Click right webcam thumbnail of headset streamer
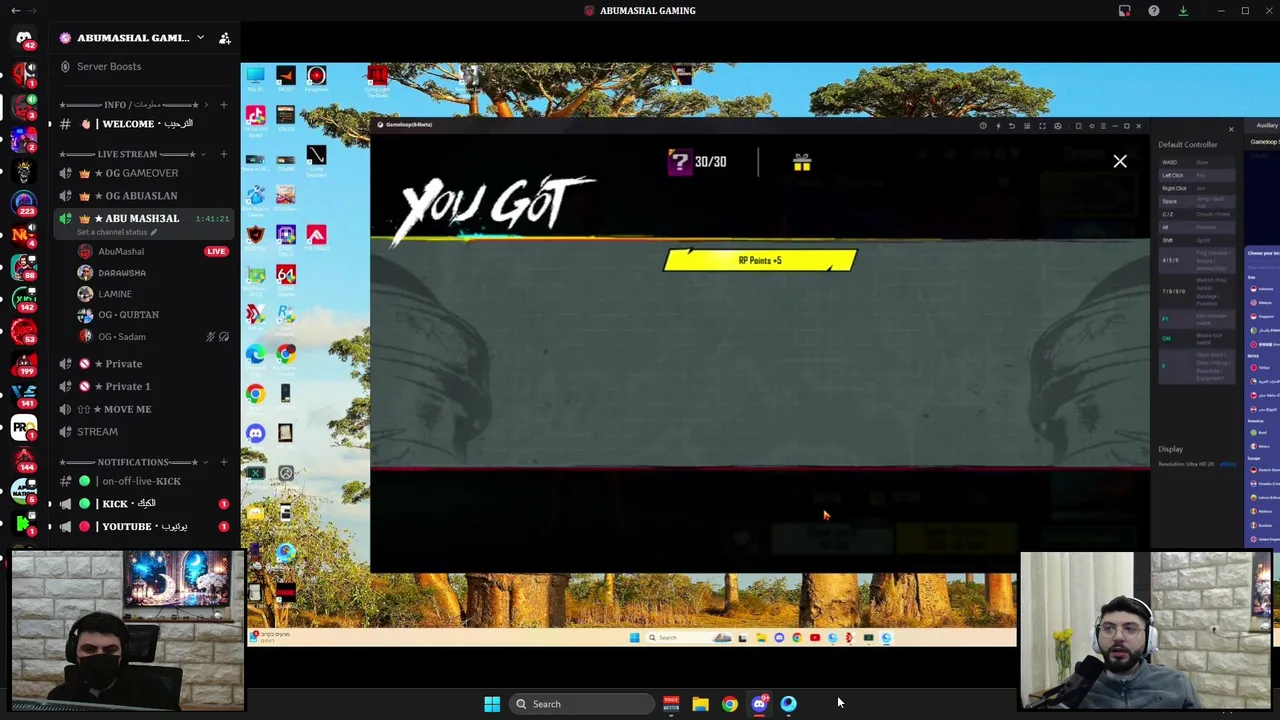Image resolution: width=1280 pixels, height=720 pixels. tap(1146, 630)
